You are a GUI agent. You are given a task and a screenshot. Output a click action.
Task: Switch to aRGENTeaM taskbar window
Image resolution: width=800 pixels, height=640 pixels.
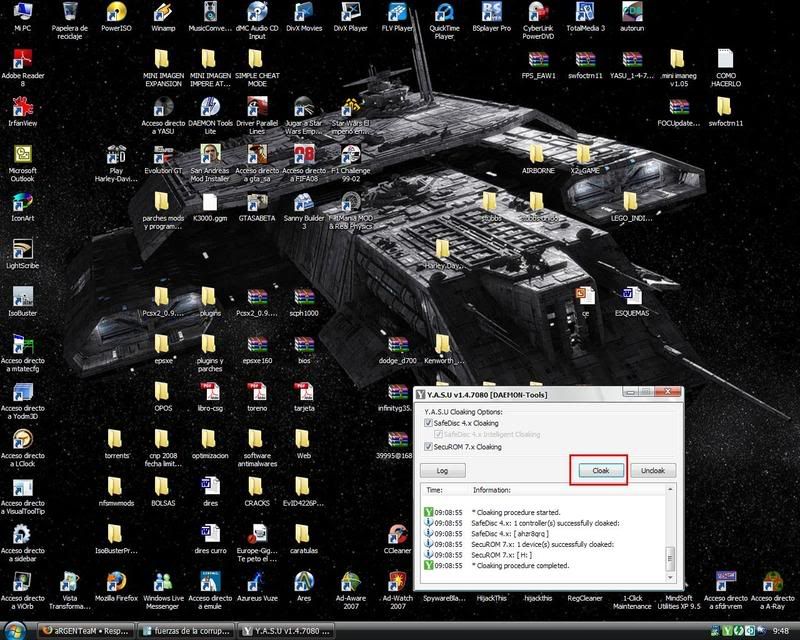pyautogui.click(x=87, y=631)
